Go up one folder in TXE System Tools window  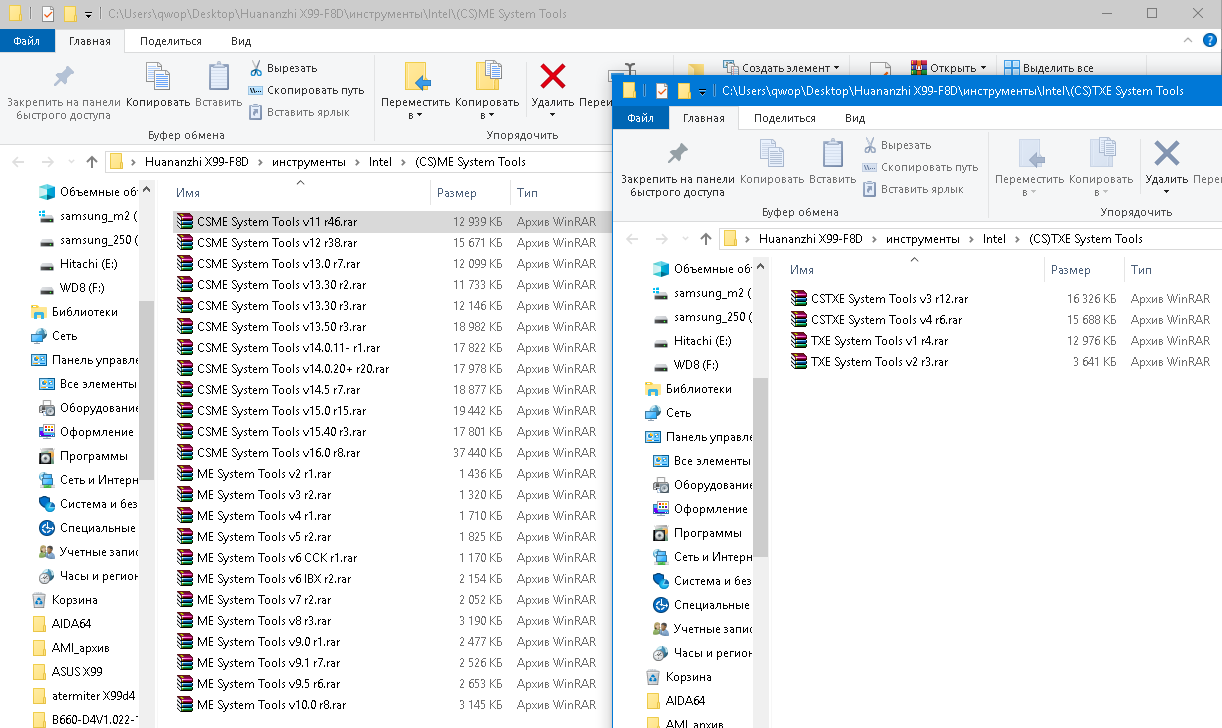(x=706, y=238)
